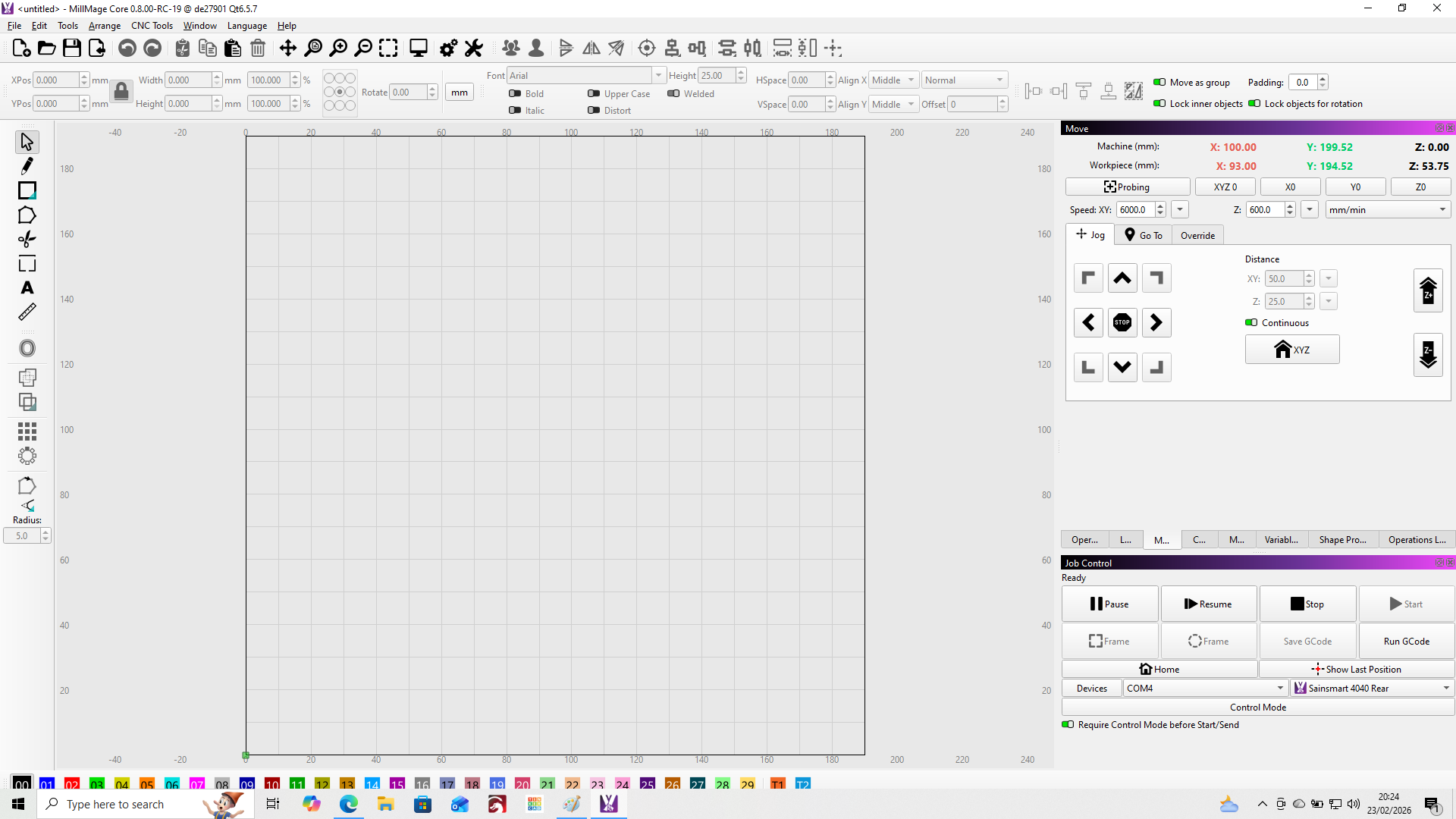
Task: Select the Draw Rectangle tool
Action: pos(27,190)
